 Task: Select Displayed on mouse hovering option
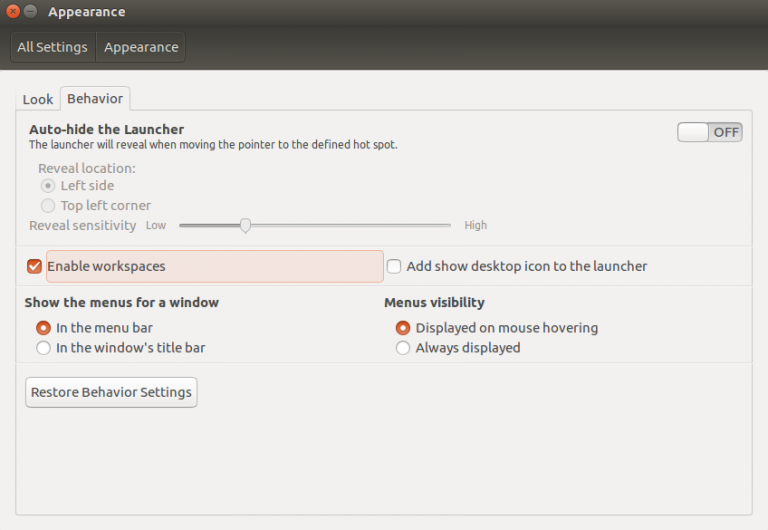[403, 328]
